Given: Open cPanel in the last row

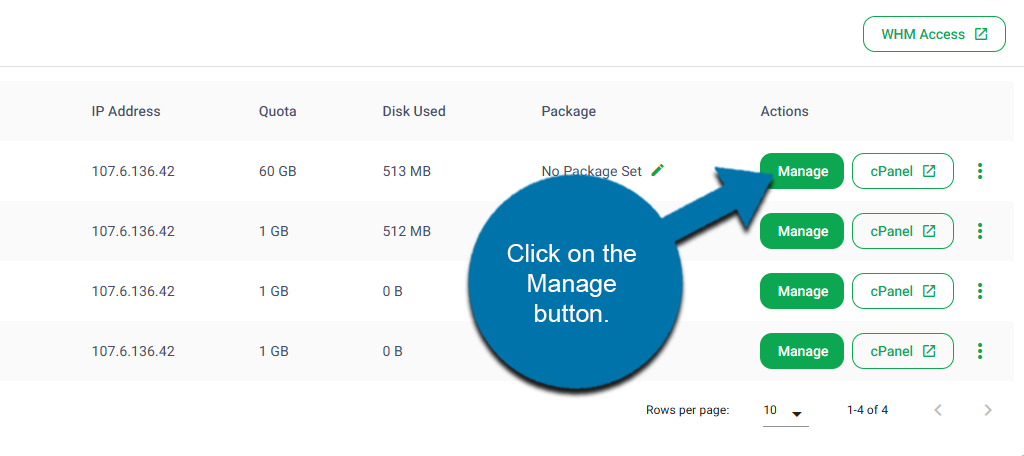Looking at the screenshot, I should (902, 351).
